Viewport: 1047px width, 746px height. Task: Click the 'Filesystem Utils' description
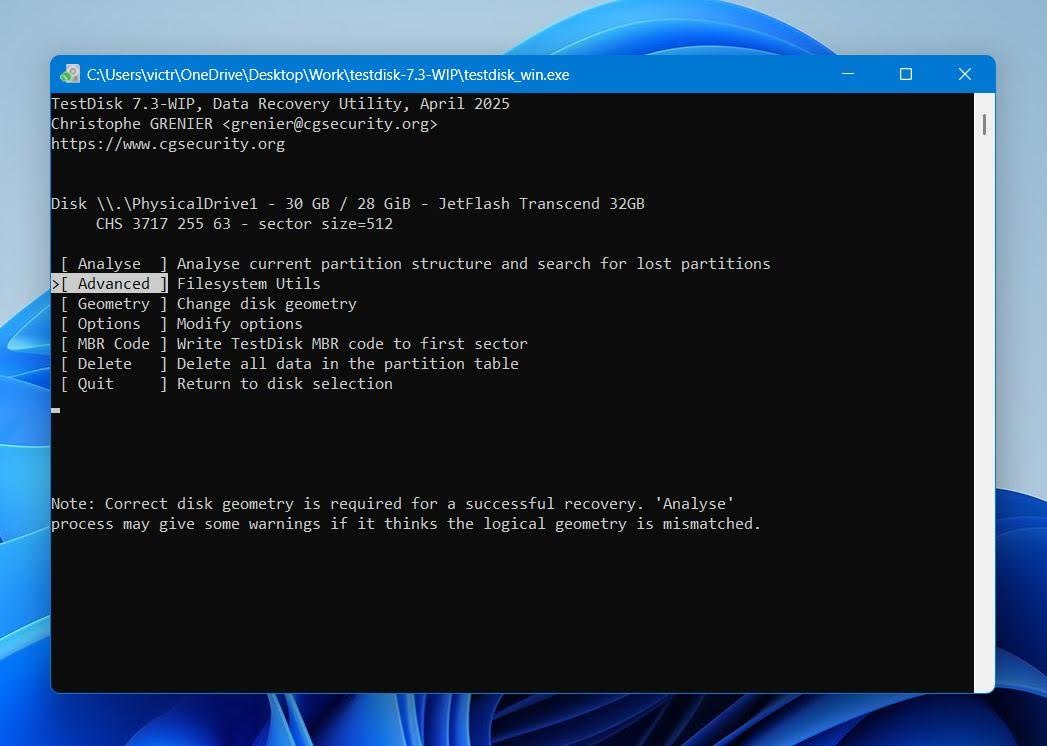click(x=248, y=284)
